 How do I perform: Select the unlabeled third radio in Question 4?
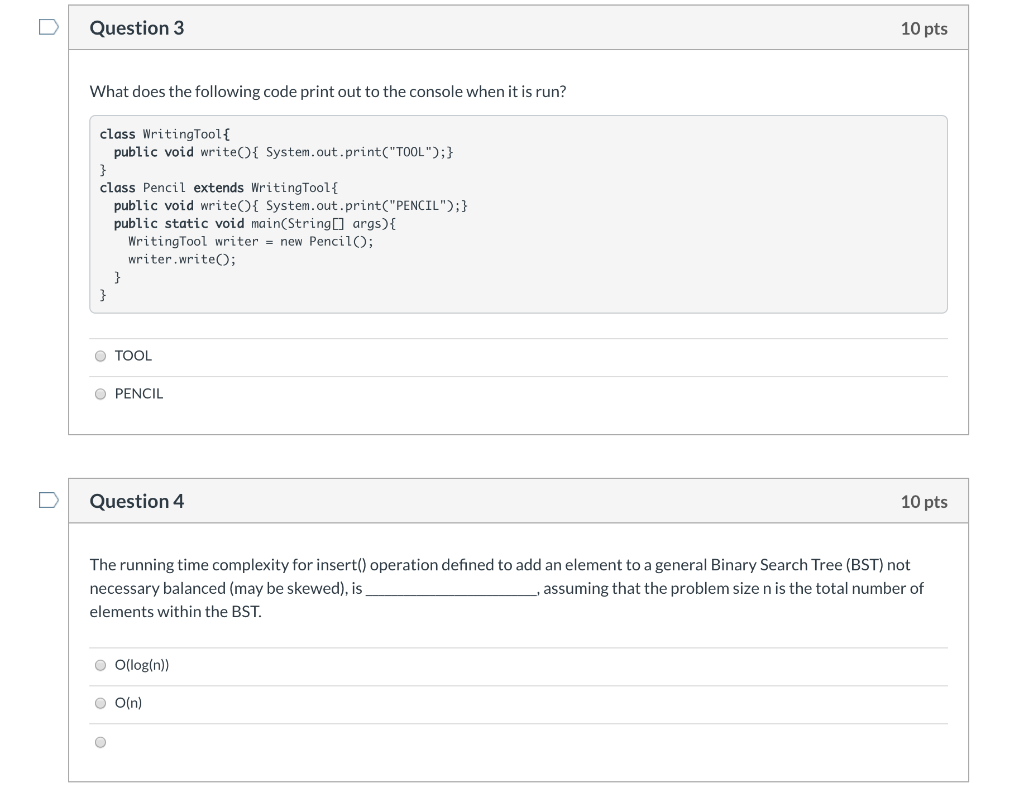tap(100, 742)
